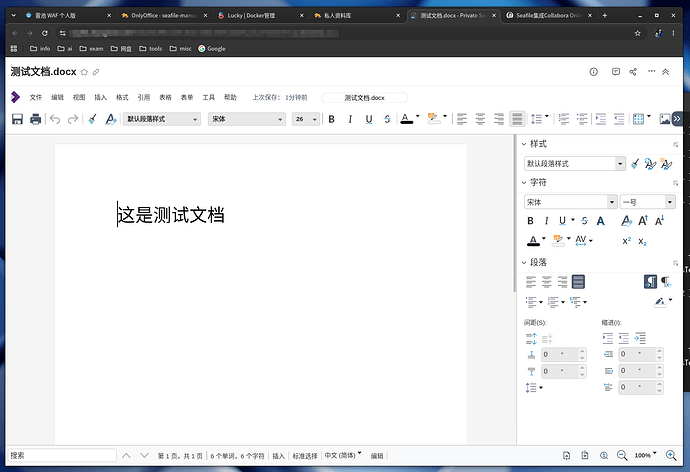Toggle underline in the main toolbar
Screen dimensions: 690x472
pyautogui.click(x=369, y=119)
